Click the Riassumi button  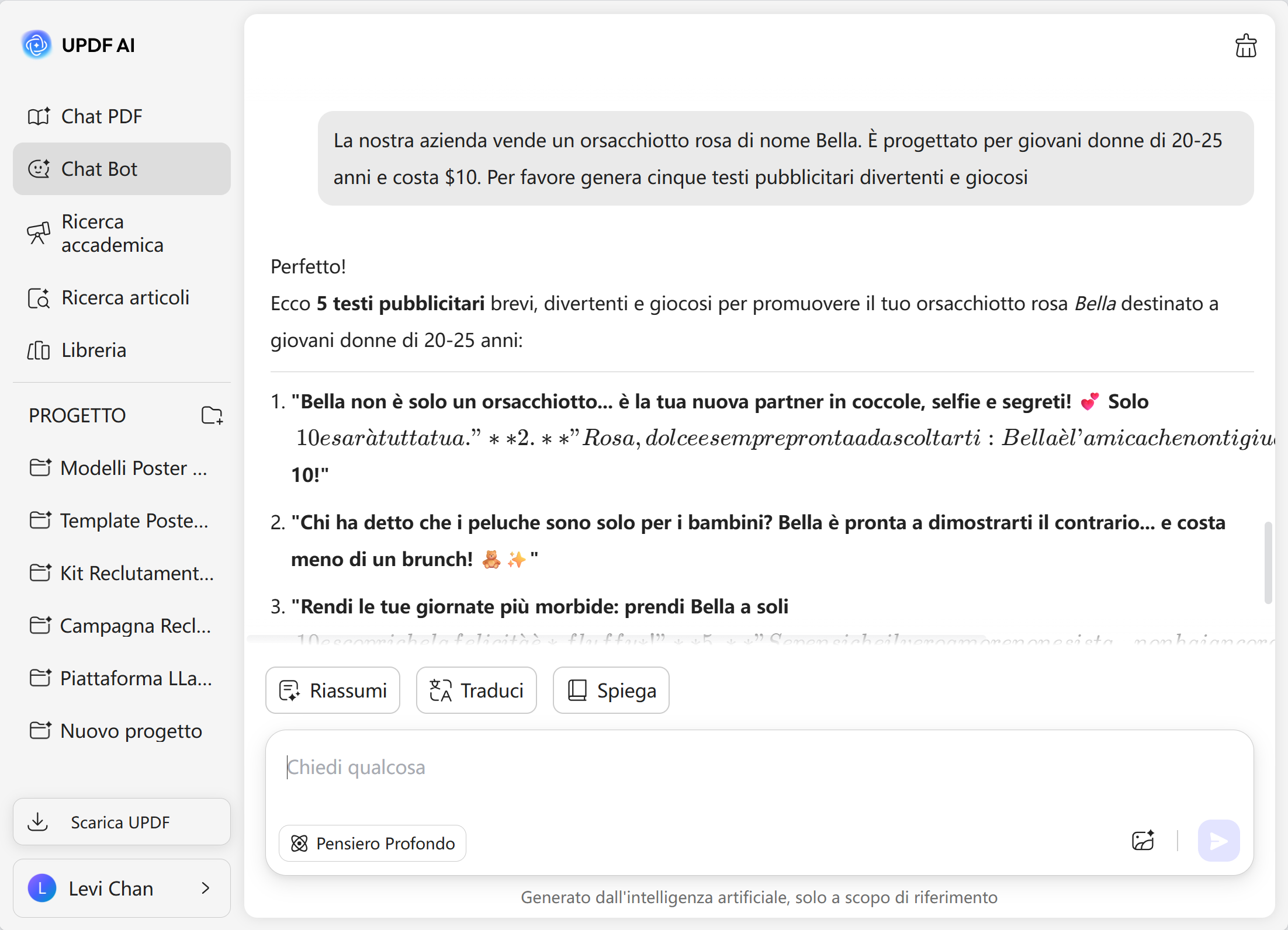coord(333,690)
